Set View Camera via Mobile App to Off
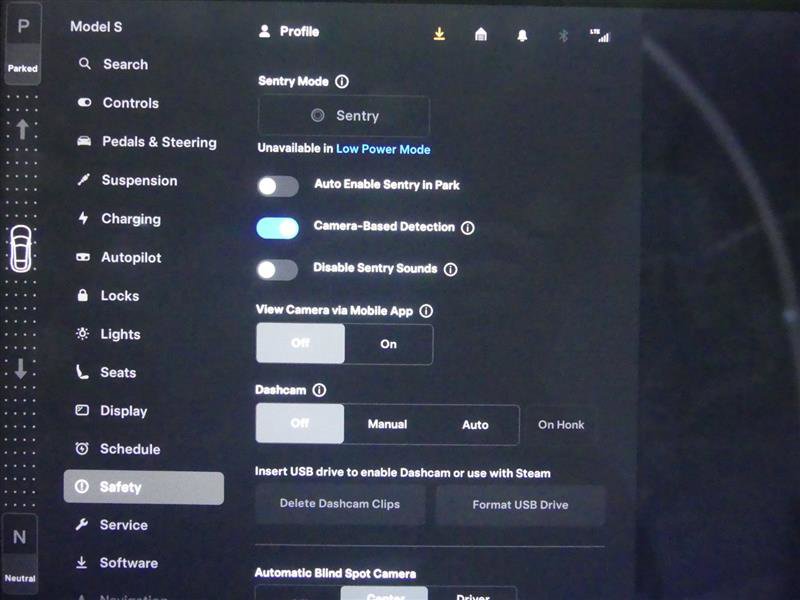 tap(300, 343)
